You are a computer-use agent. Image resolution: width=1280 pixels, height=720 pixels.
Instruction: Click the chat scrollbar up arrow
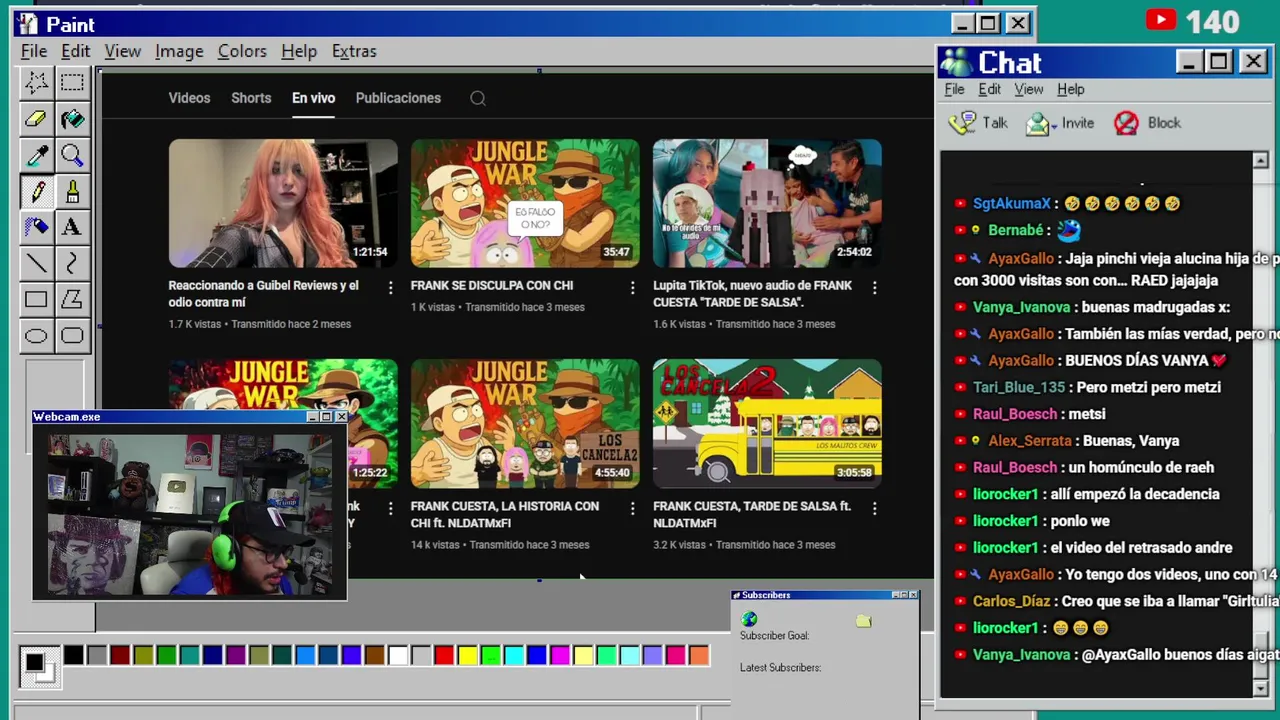1260,161
